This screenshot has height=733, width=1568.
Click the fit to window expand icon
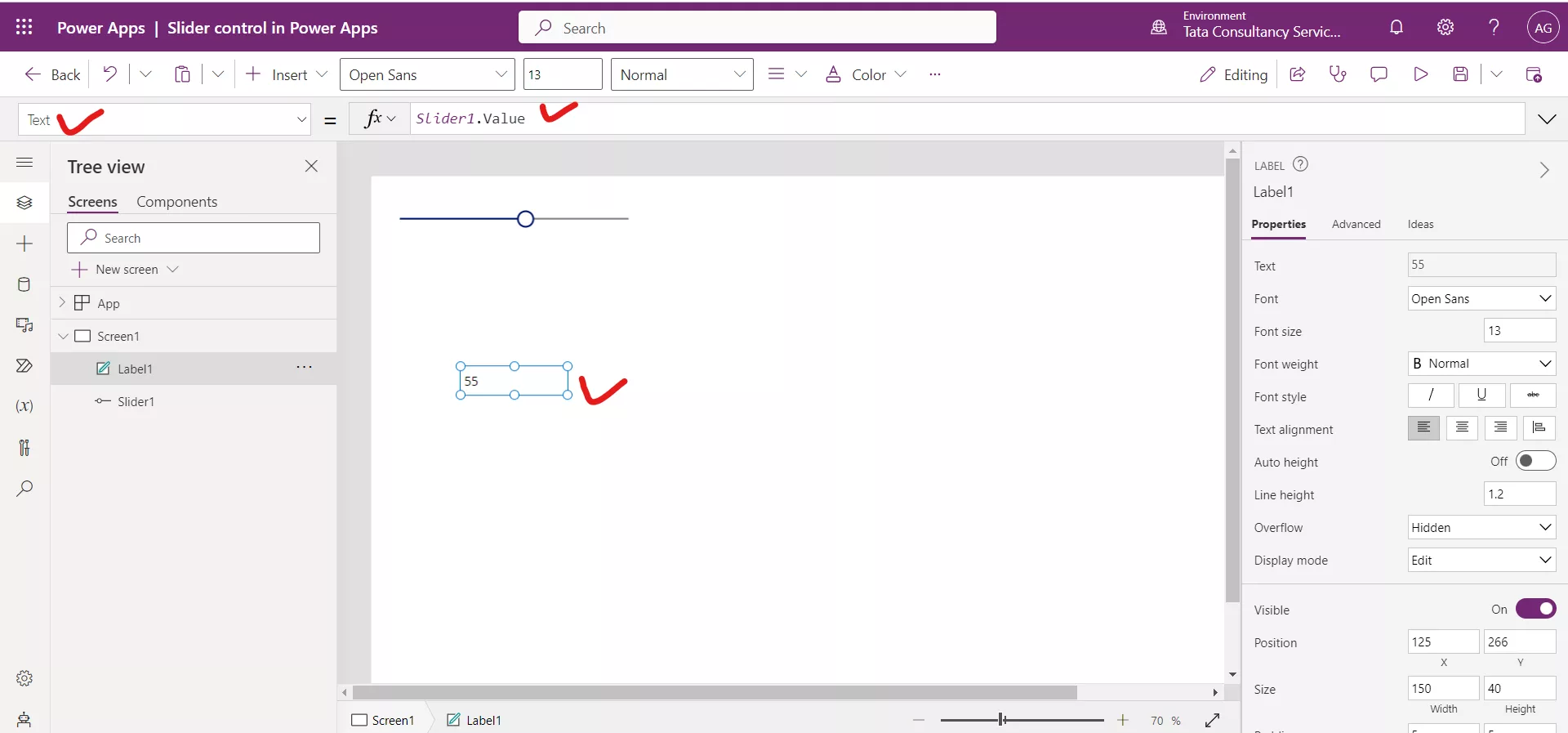coord(1212,720)
